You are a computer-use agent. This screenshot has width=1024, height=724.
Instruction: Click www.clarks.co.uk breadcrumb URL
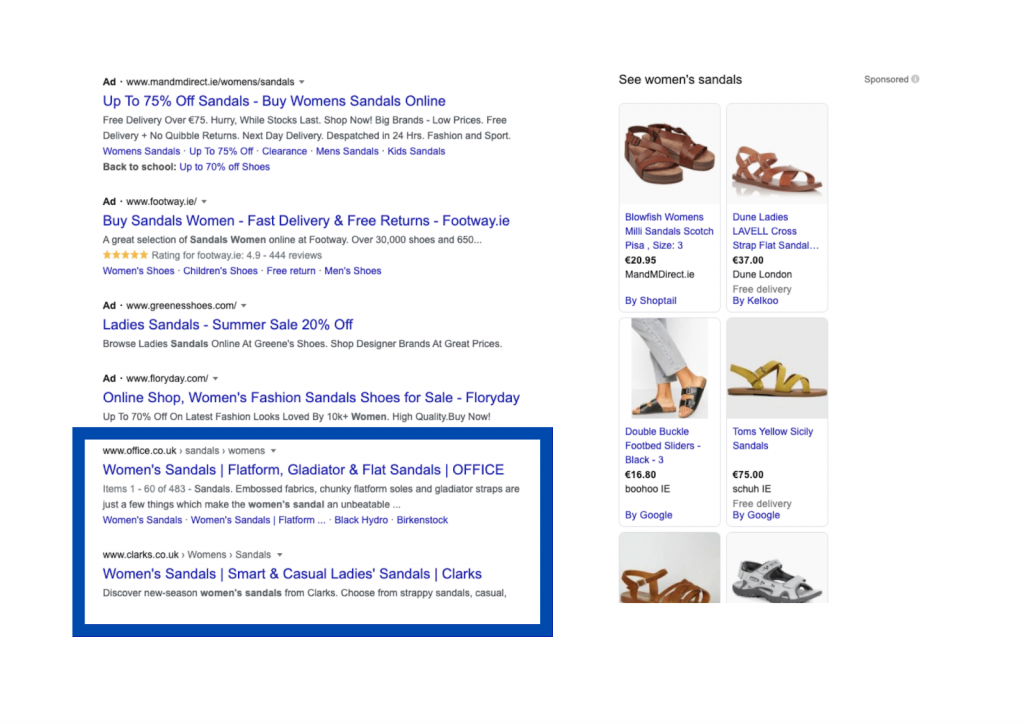tap(187, 555)
